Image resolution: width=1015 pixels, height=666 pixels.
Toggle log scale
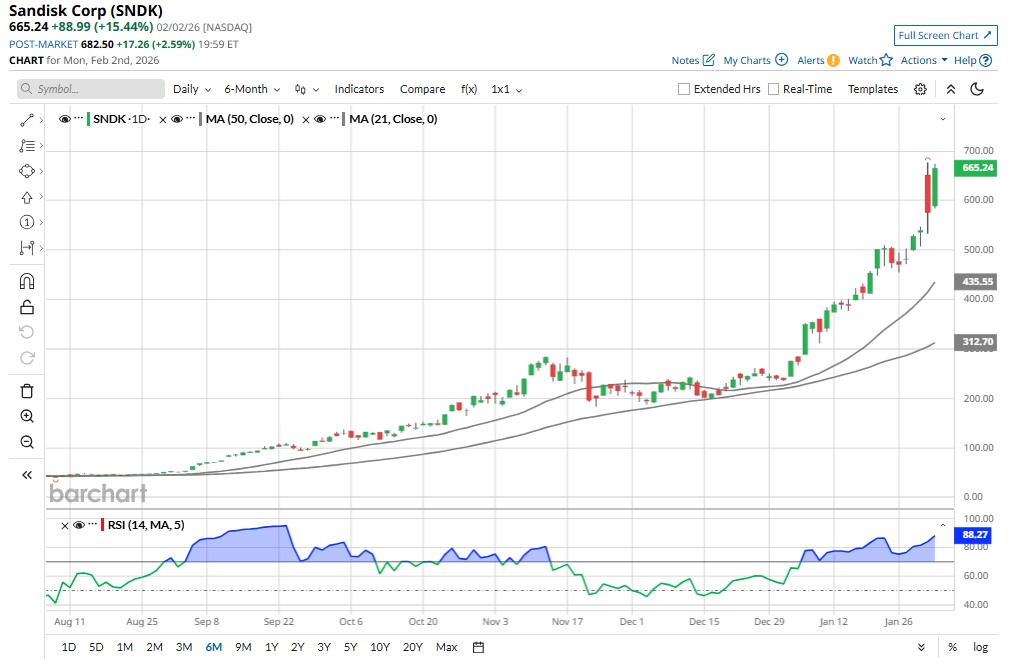(980, 647)
